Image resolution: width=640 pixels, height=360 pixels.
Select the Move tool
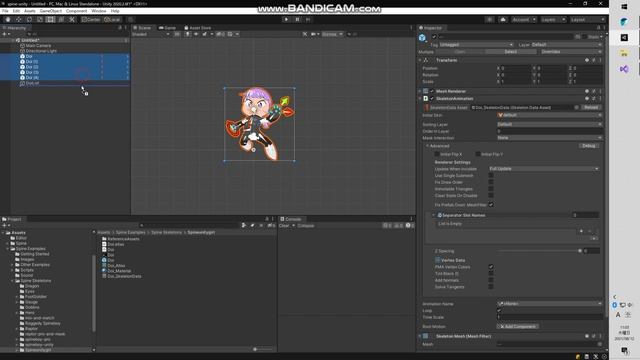(x=18, y=19)
